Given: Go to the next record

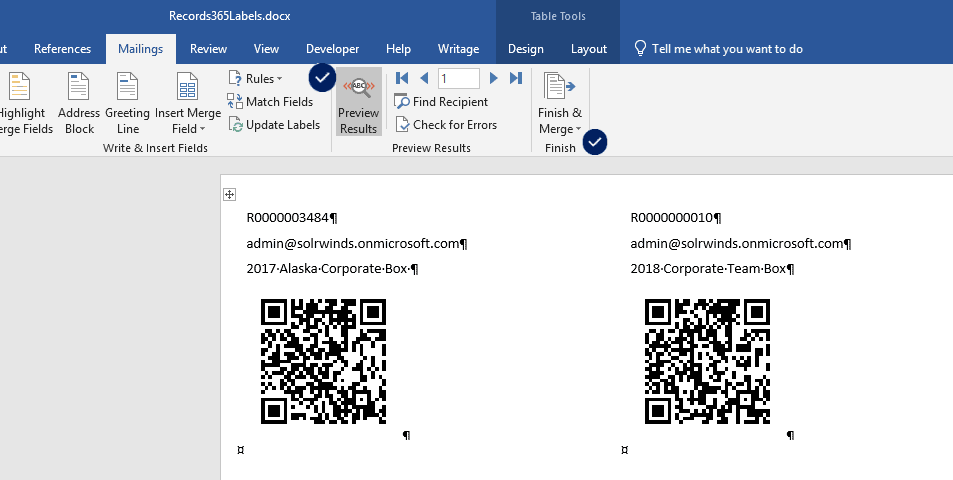Looking at the screenshot, I should click(x=494, y=78).
